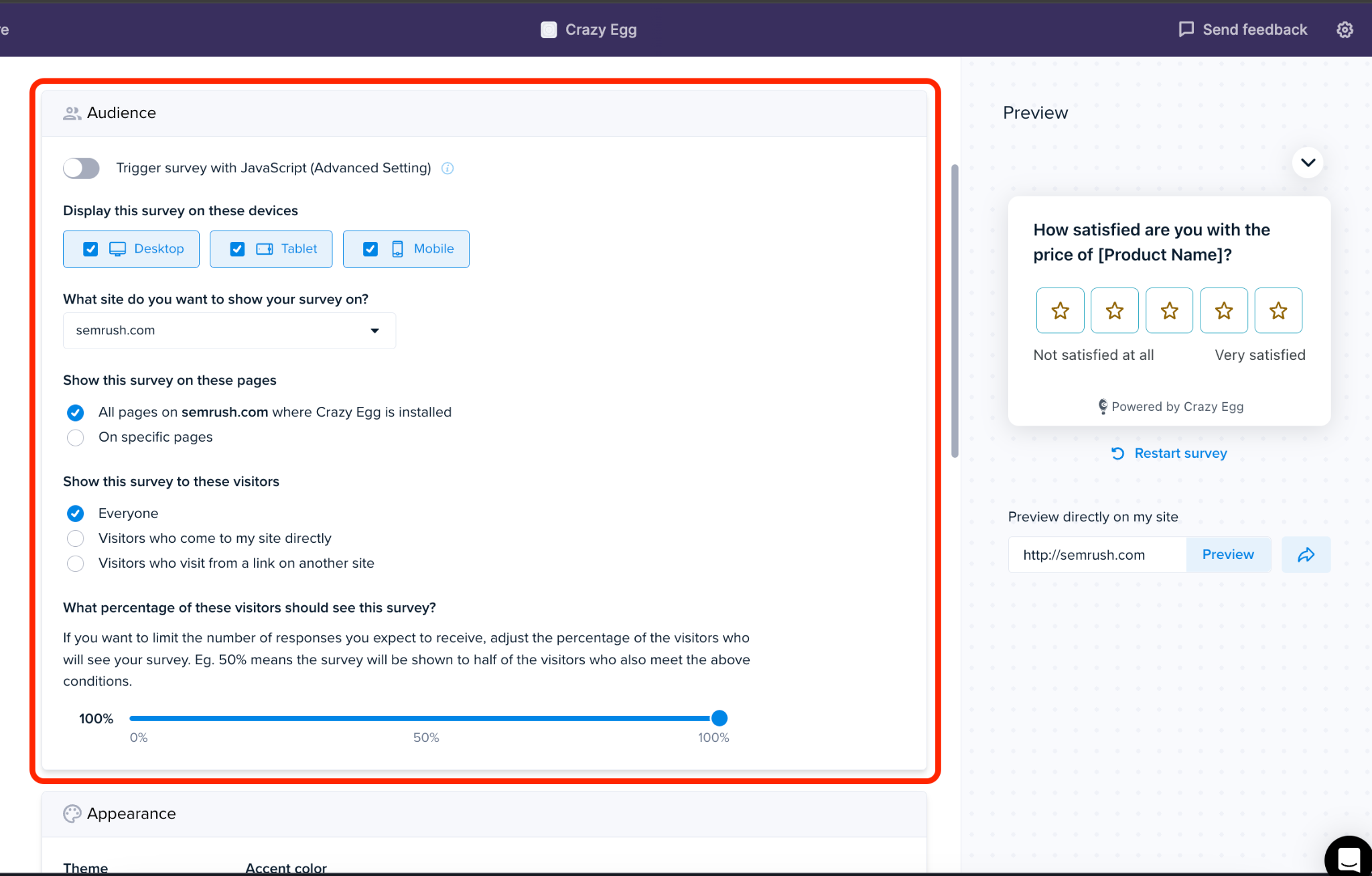Click the "Very satisfied" label
This screenshot has width=1372, height=876.
click(x=1260, y=355)
